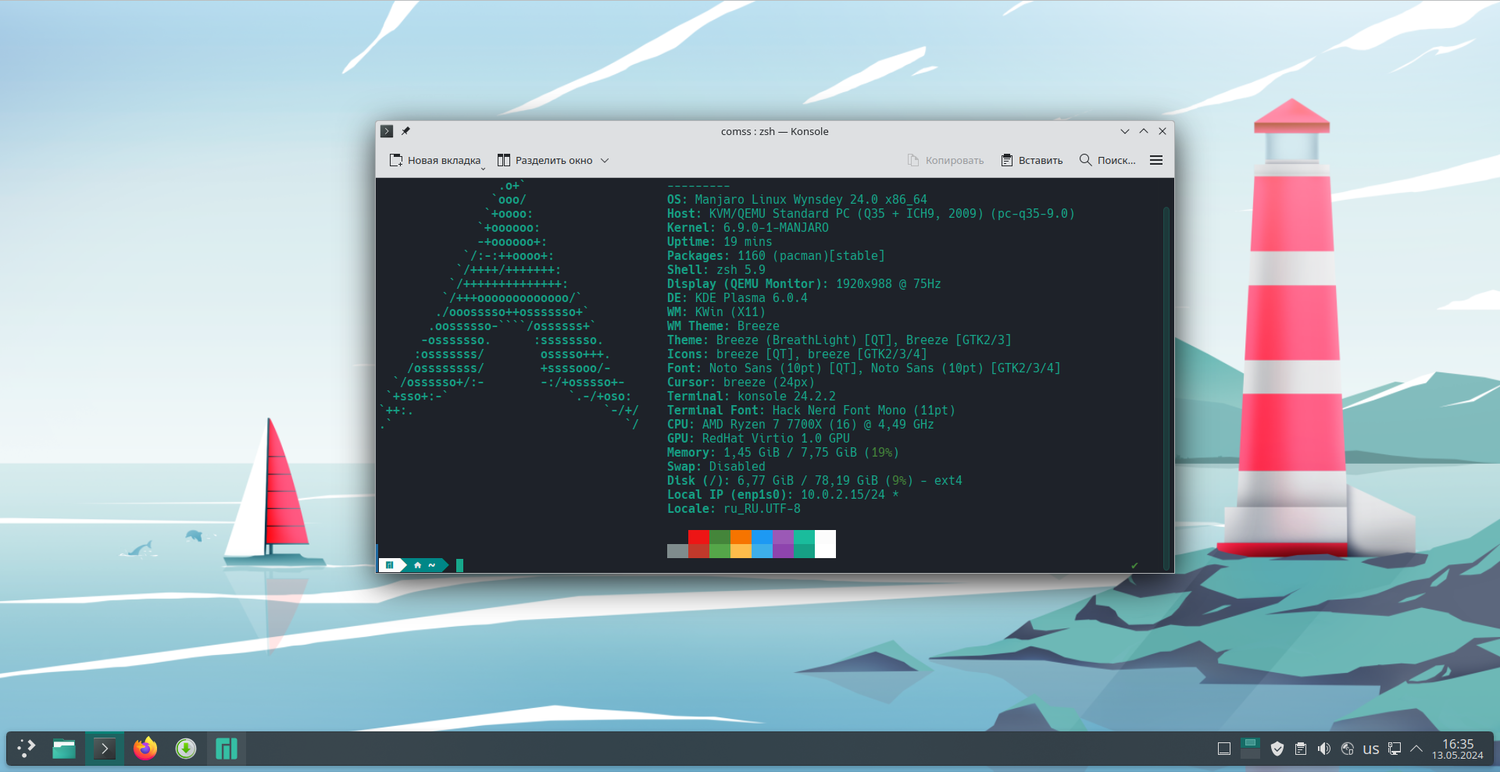Open the shield checkmark tray icon
Screen dimensions: 1500x772
click(1277, 748)
